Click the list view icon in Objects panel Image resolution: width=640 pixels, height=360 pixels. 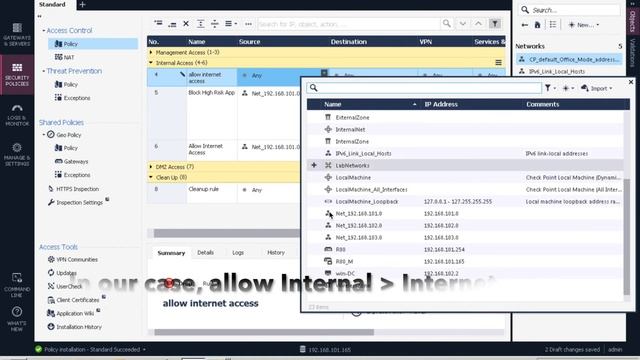[553, 25]
